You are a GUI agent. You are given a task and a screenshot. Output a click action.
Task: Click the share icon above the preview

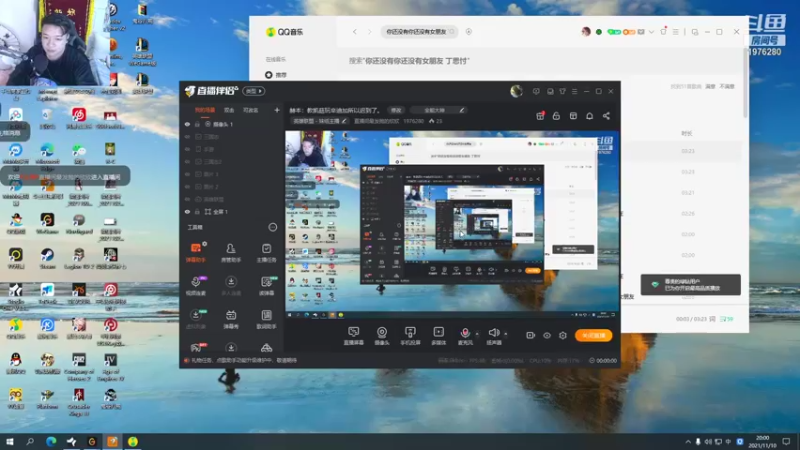pos(606,116)
